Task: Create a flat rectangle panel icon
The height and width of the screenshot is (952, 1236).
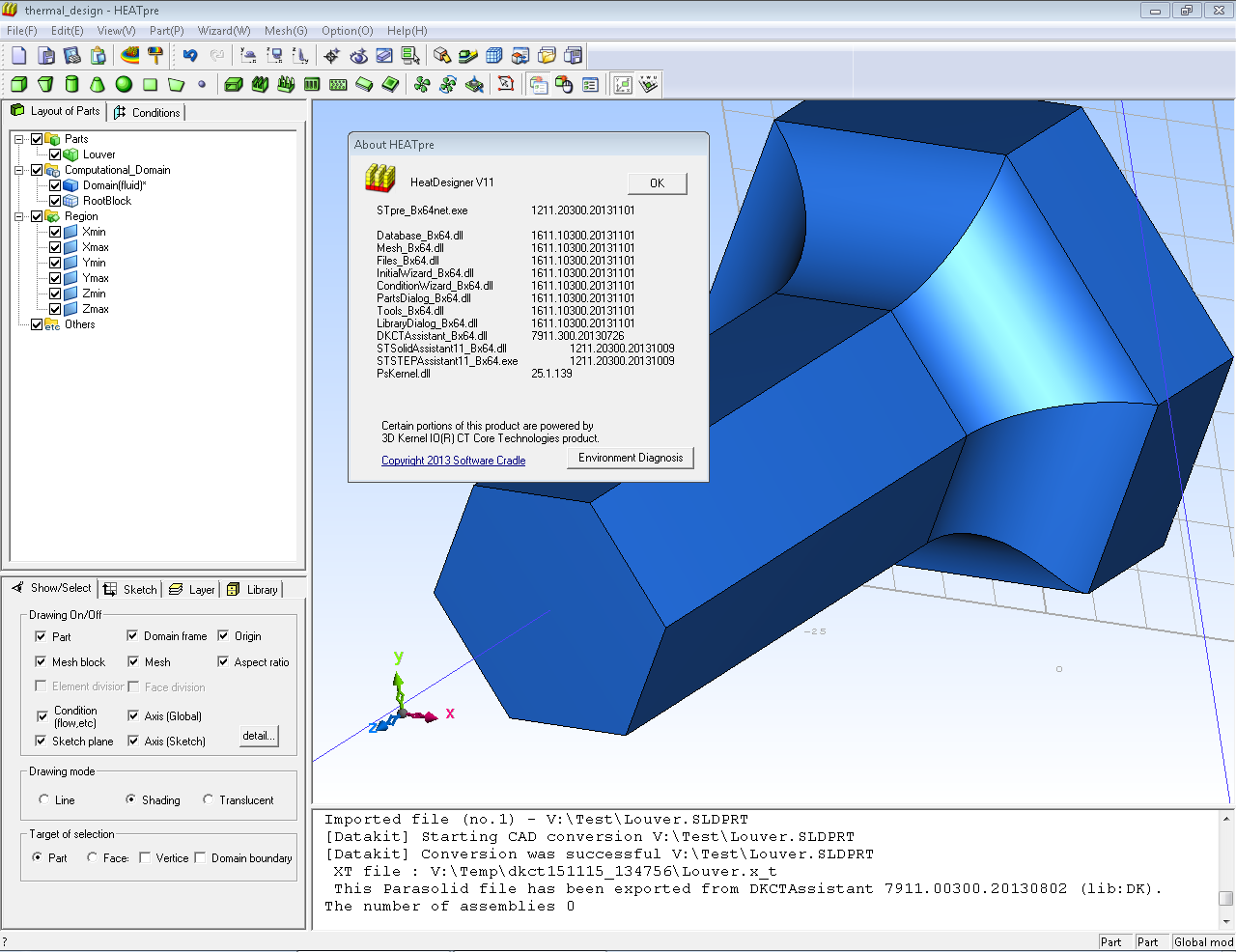Action: click(150, 84)
